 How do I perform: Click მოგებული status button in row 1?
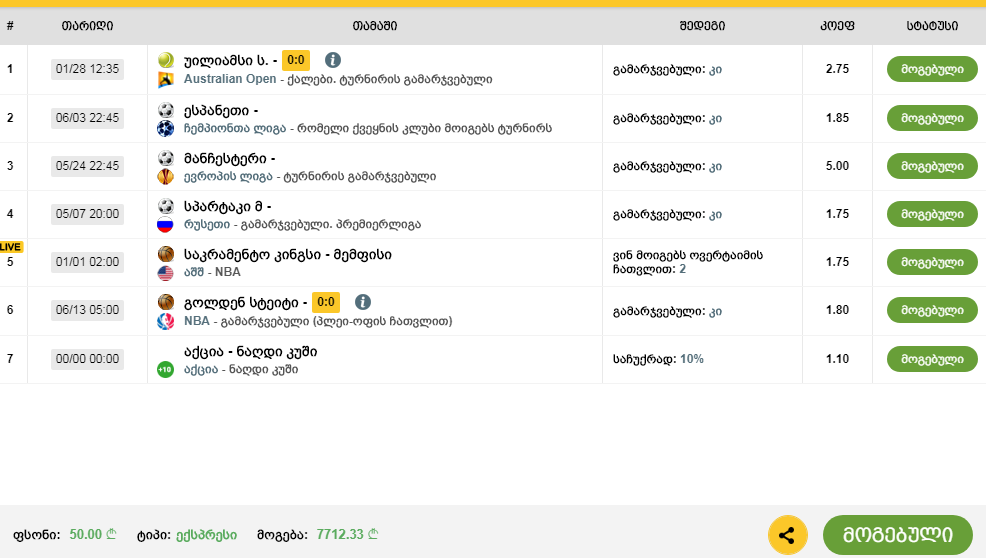click(932, 69)
